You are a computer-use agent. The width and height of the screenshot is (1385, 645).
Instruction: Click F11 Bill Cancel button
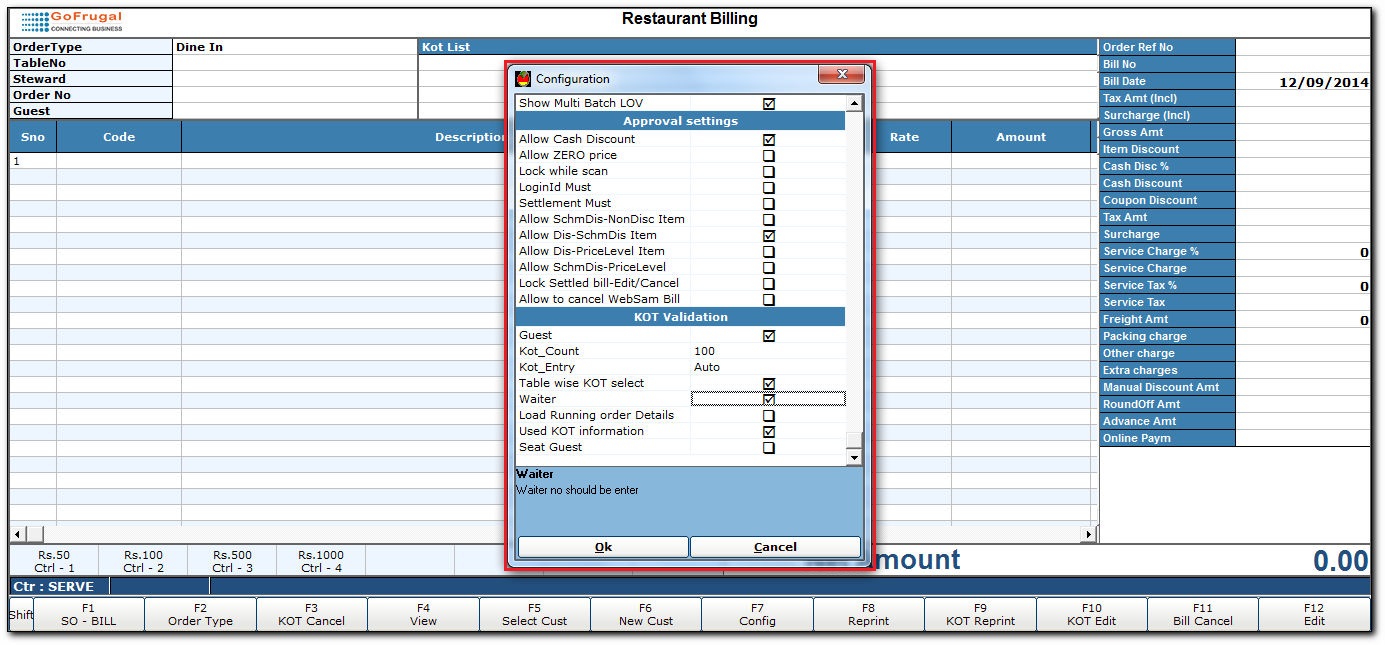coord(1203,614)
